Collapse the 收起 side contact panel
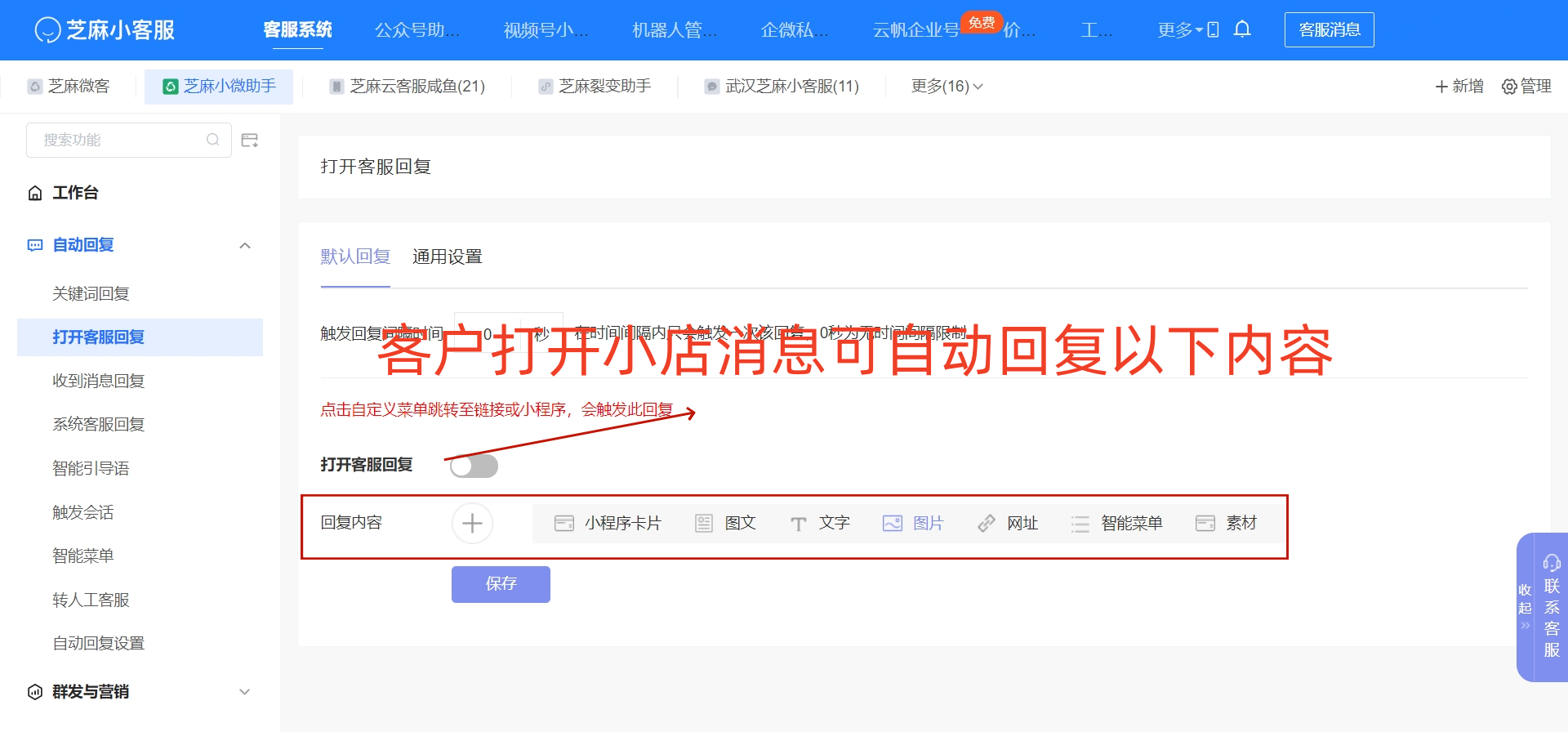 (x=1525, y=607)
